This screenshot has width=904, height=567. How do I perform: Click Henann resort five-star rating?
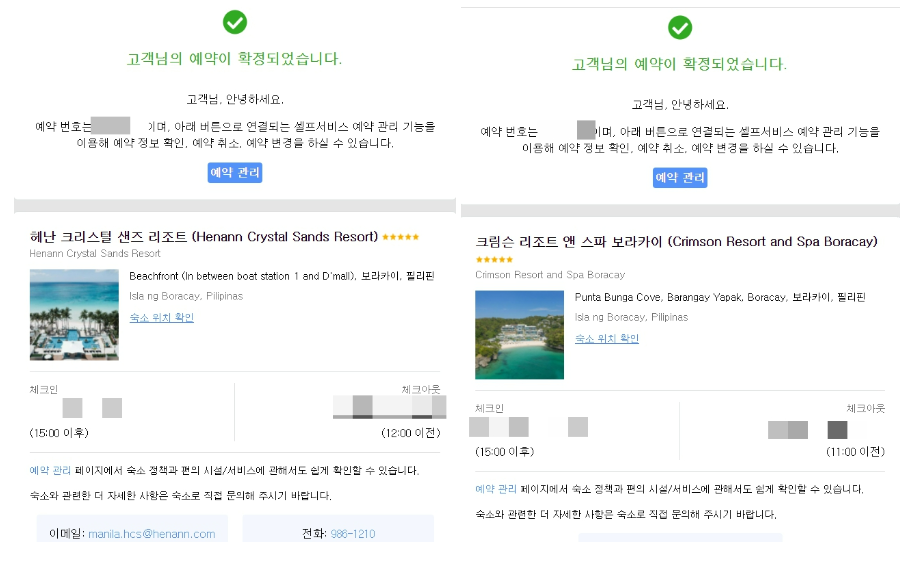(400, 237)
